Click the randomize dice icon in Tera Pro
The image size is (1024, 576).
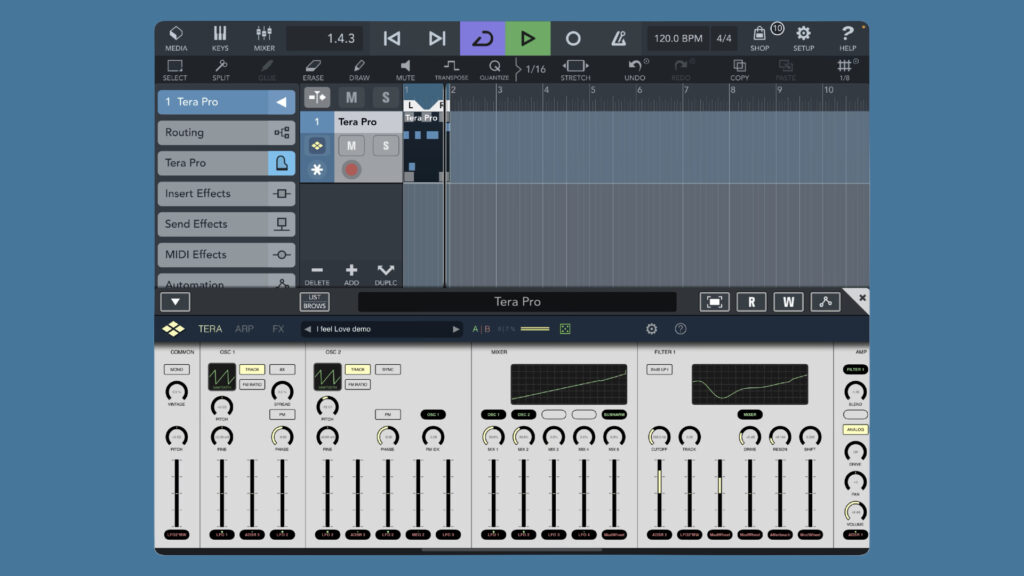pos(565,329)
